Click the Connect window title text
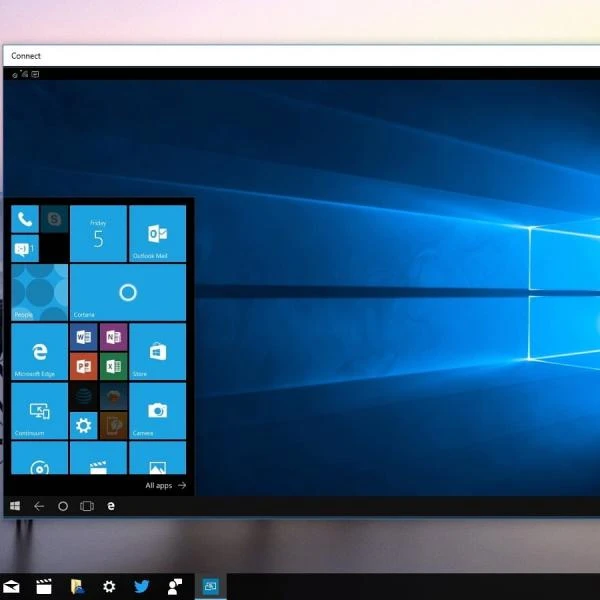The image size is (600, 600). [26, 56]
